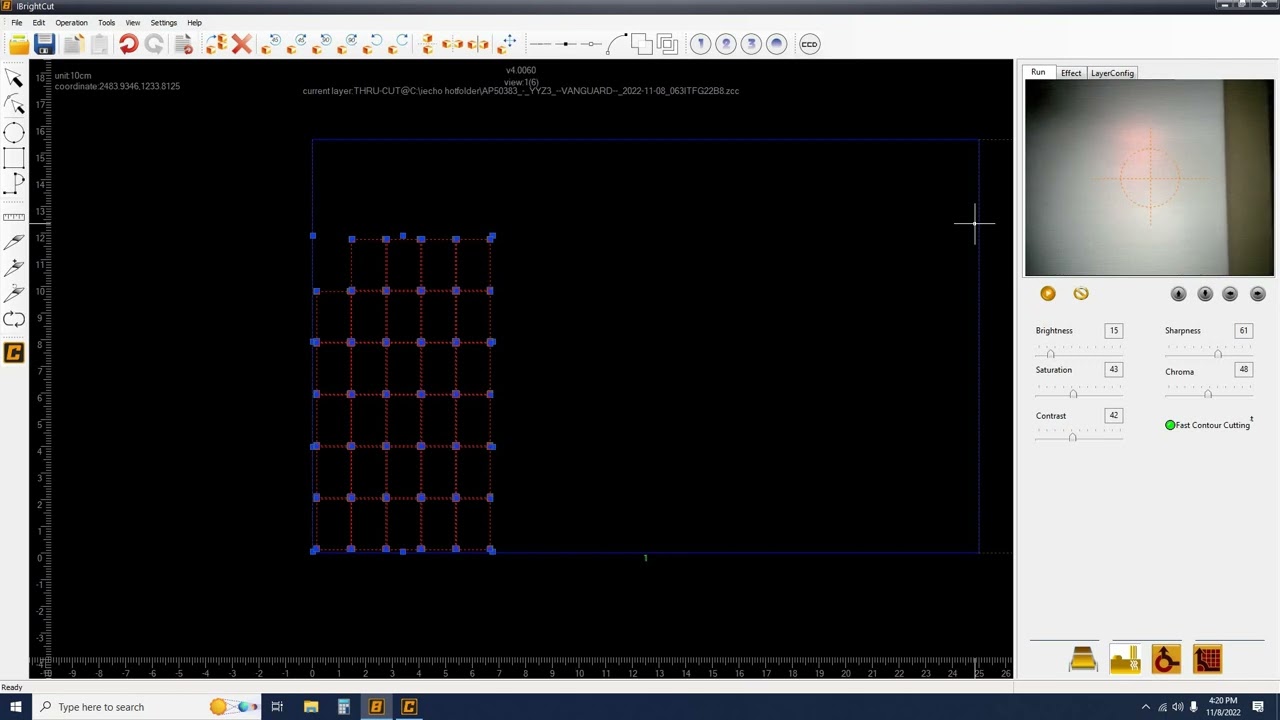Select the arrow pointer tool
This screenshot has height=720, width=1280.
click(x=14, y=79)
